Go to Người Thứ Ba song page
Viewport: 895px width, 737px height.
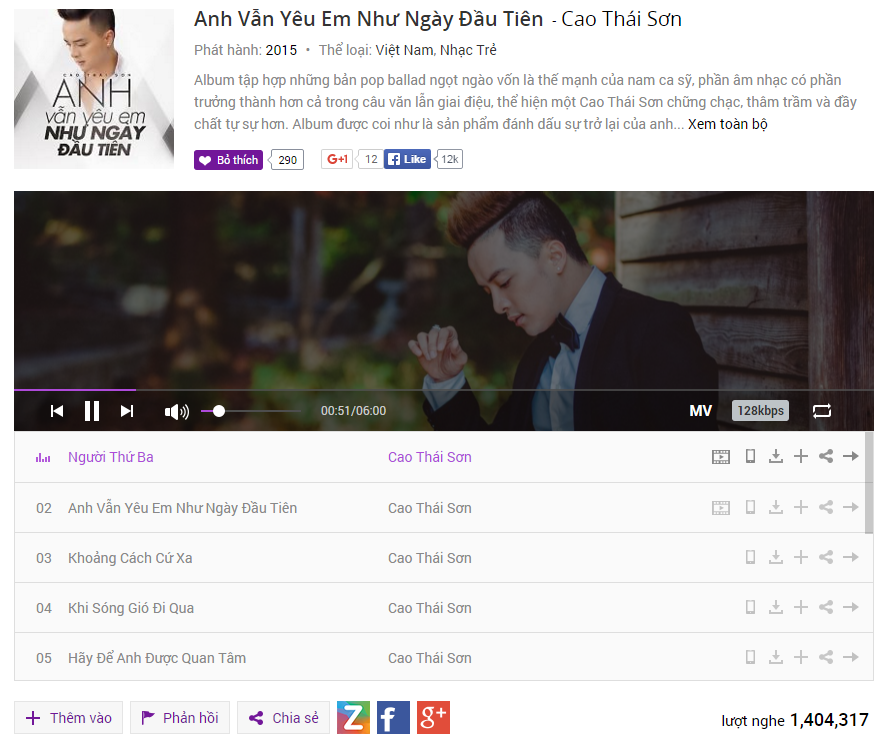coord(850,456)
